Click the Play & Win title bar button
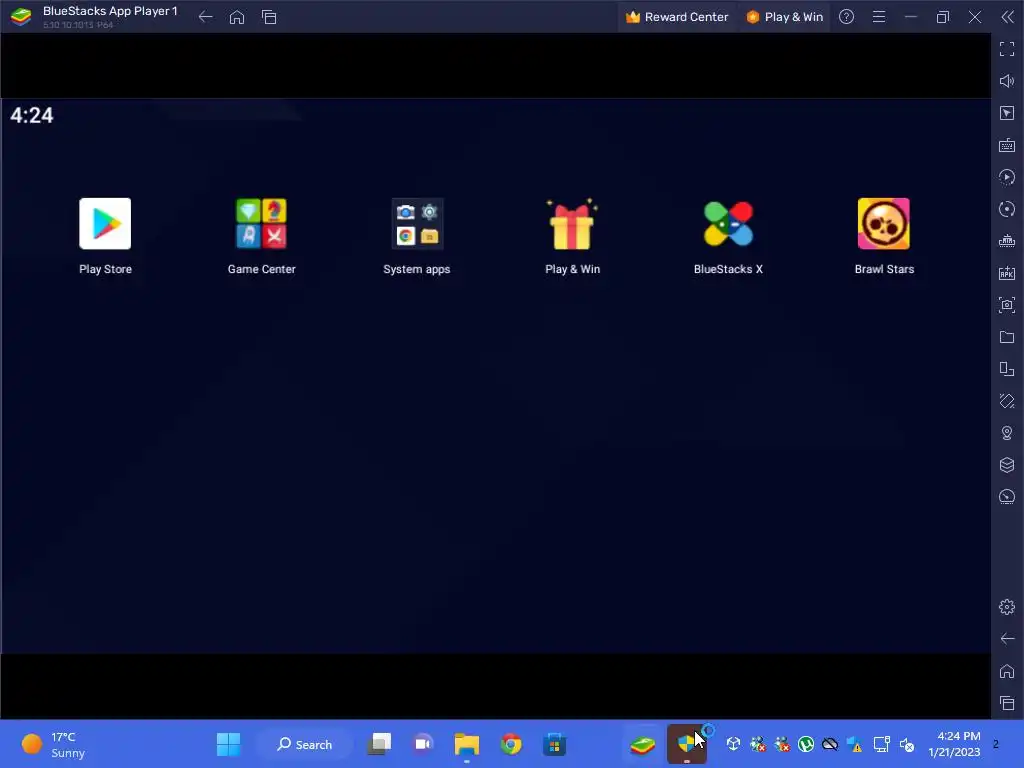 784,17
